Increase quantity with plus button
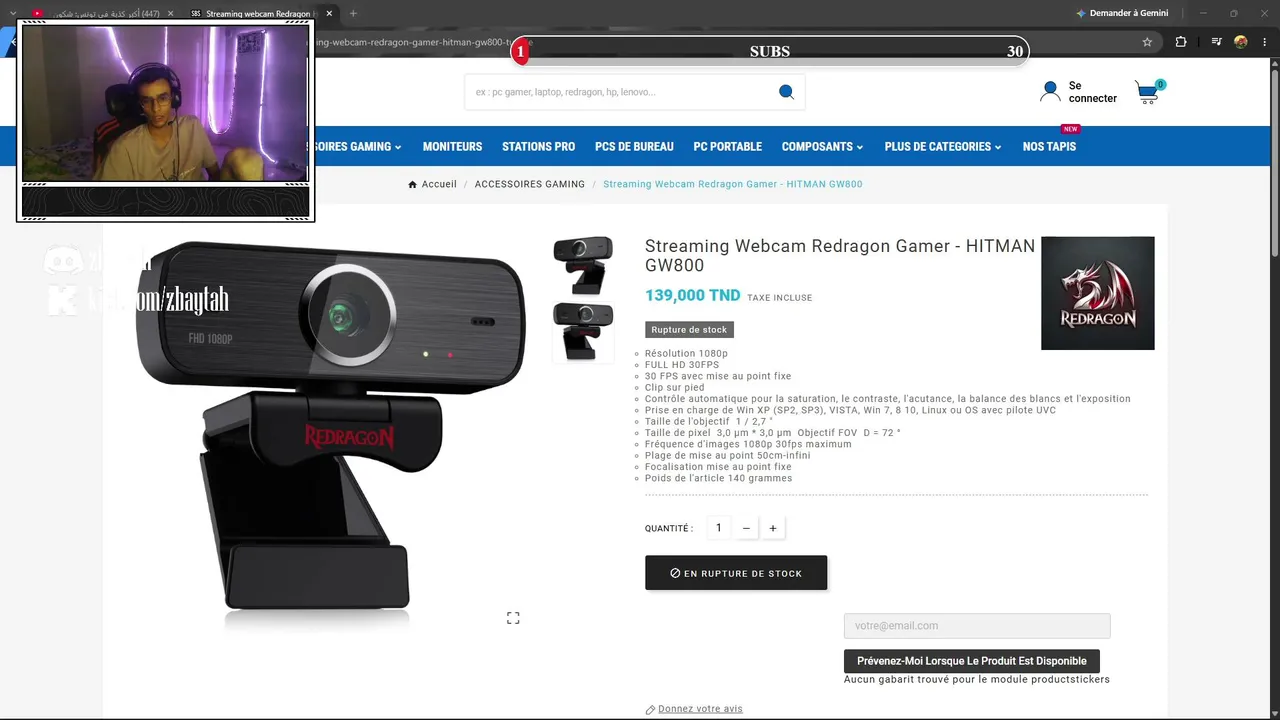 [x=772, y=528]
